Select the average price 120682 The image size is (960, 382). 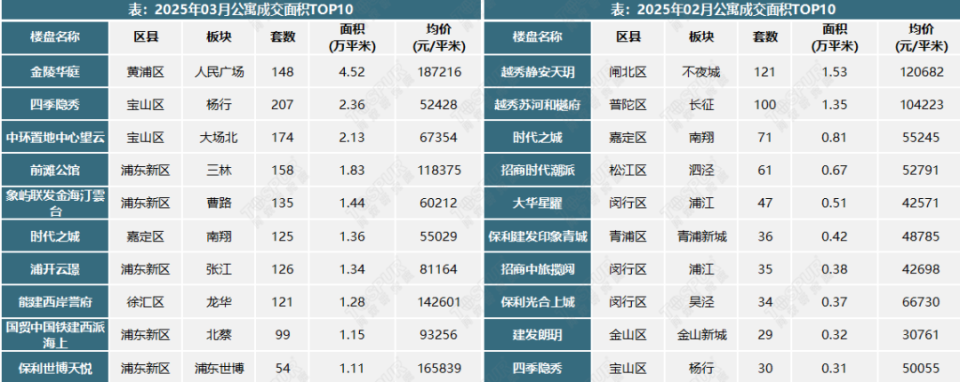pos(922,73)
